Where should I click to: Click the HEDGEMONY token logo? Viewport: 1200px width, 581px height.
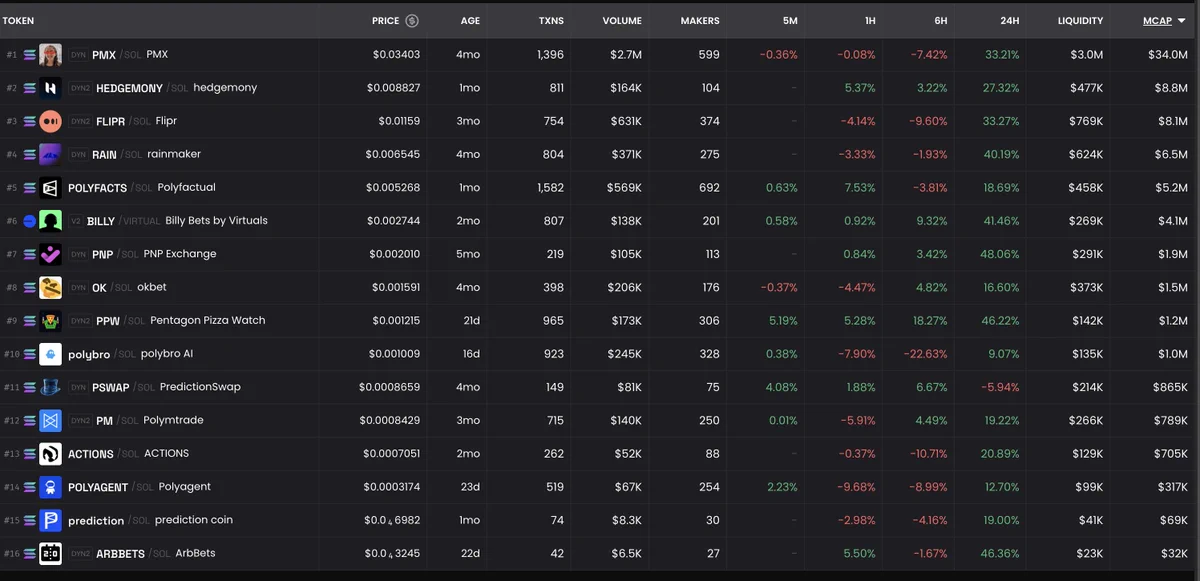[x=50, y=88]
